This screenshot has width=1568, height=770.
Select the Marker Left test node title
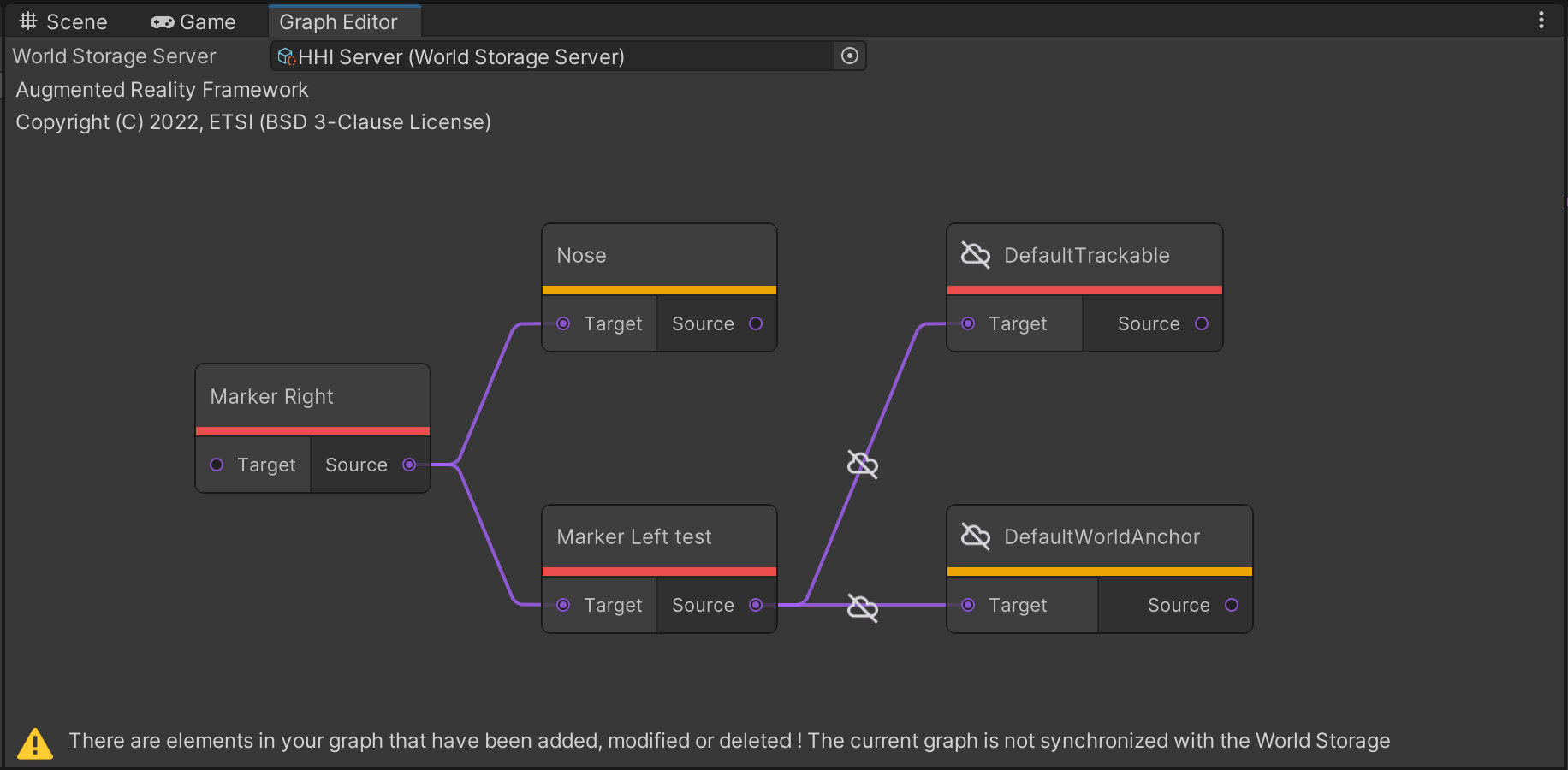[633, 536]
